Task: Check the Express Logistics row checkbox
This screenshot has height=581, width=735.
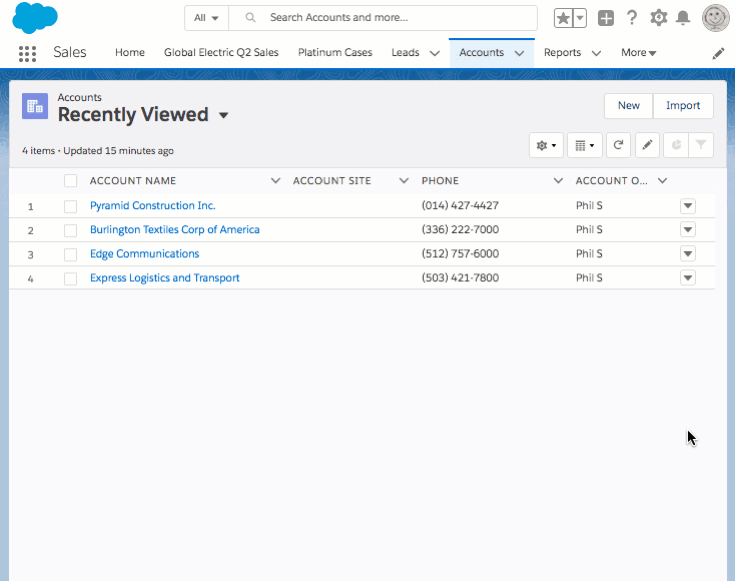Action: [70, 279]
